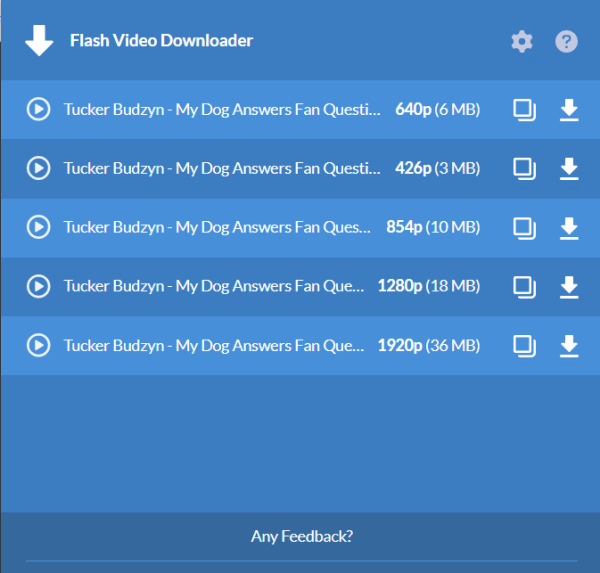Screen dimensions: 600x573
Task: Play preview of the 1920p video
Action: (x=38, y=345)
